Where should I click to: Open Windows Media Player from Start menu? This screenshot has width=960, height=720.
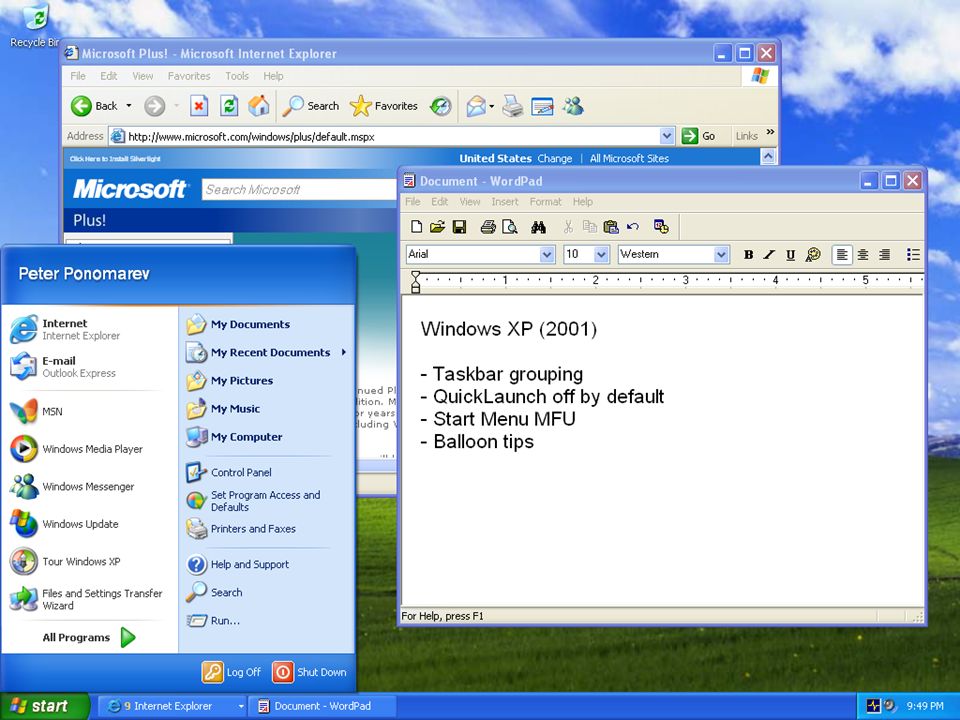tap(89, 449)
